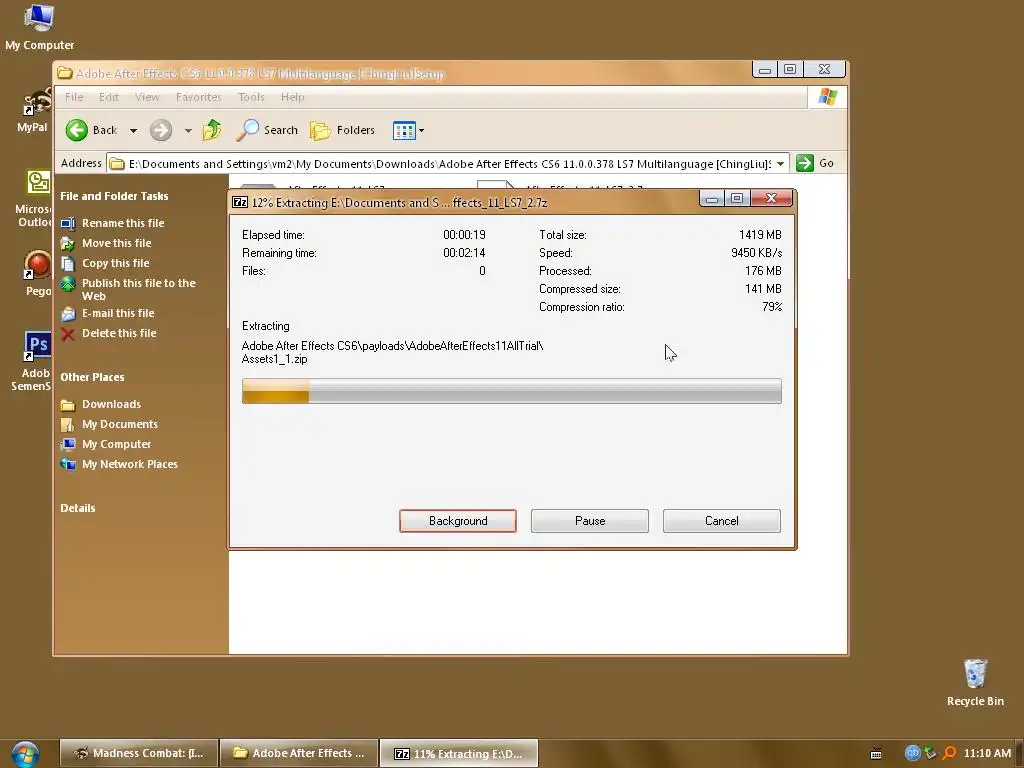The image size is (1024, 768).
Task: Open Search in Explorer toolbar
Action: tap(267, 130)
